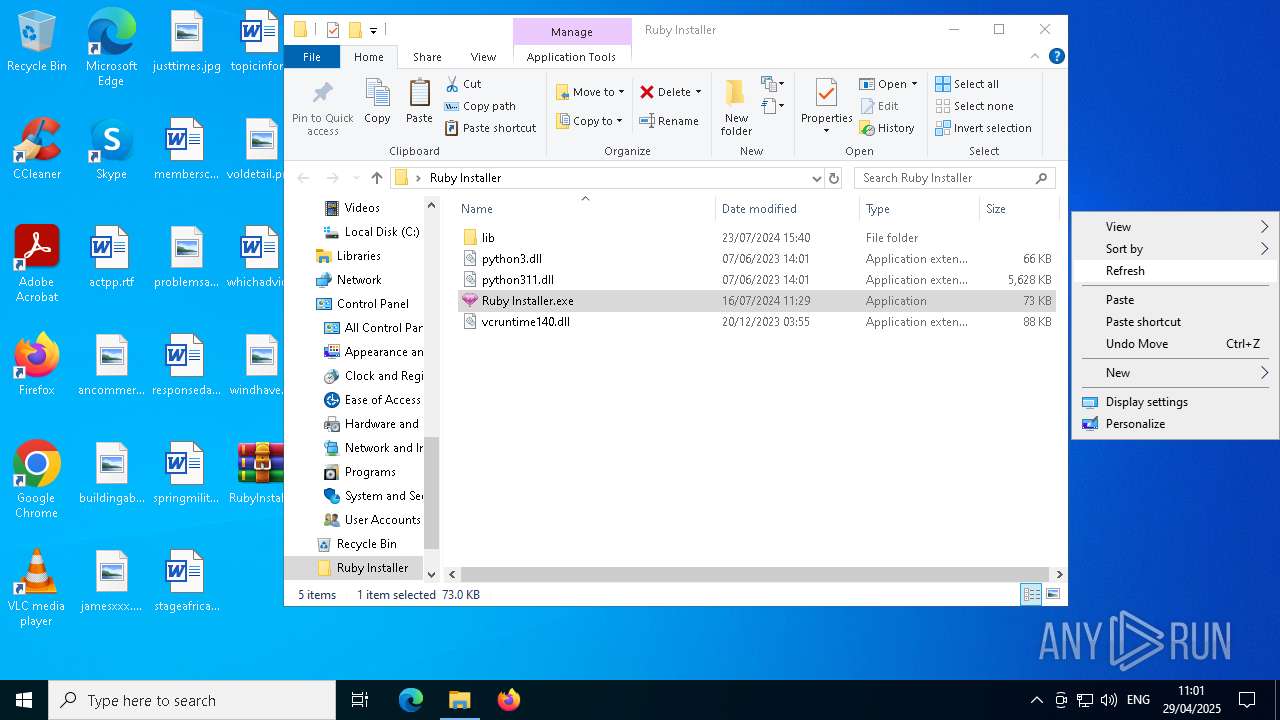The width and height of the screenshot is (1280, 720).
Task: Select the Ruby Installer.exe file
Action: pyautogui.click(x=756, y=301)
